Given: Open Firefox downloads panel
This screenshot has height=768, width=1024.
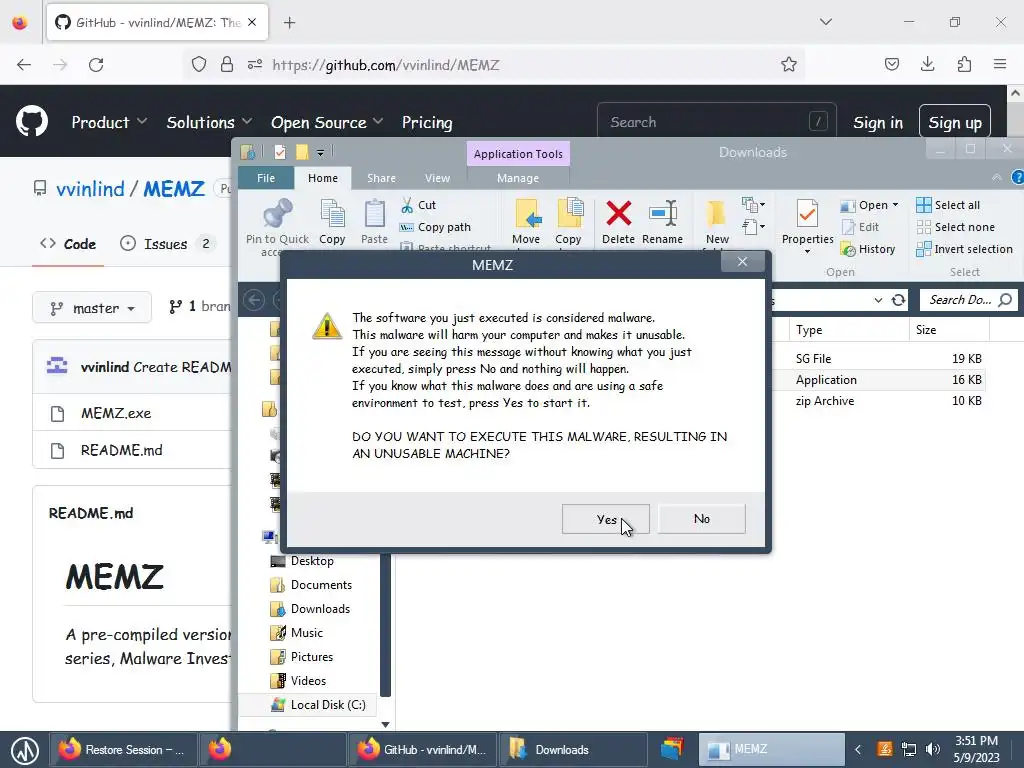Looking at the screenshot, I should (x=927, y=64).
